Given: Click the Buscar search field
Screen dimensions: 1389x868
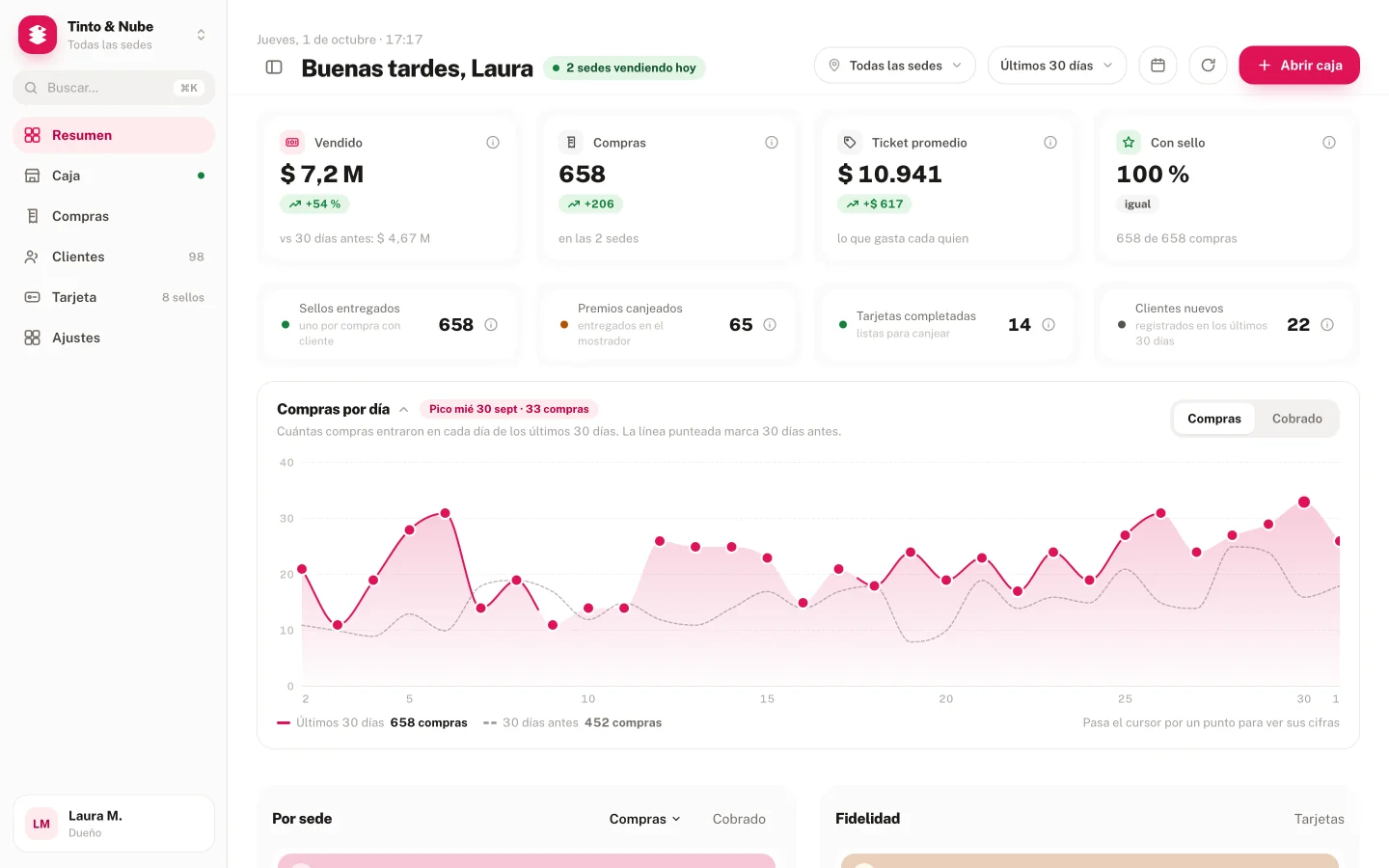Looking at the screenshot, I should [x=114, y=88].
